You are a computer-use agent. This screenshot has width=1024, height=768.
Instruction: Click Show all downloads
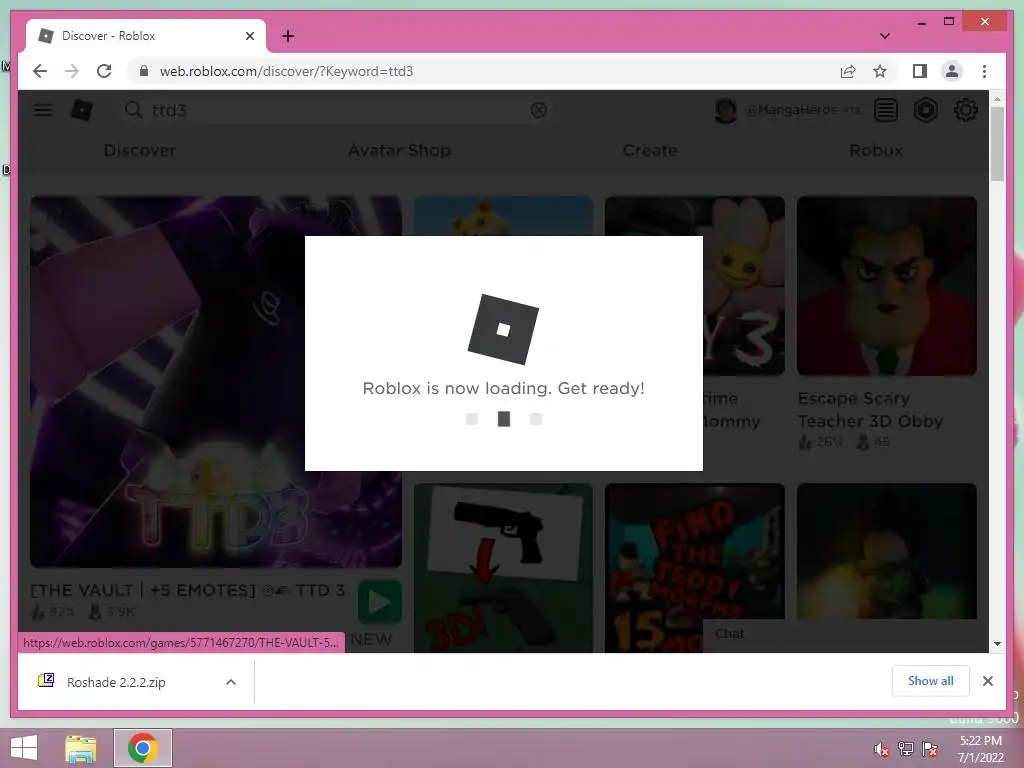931,681
